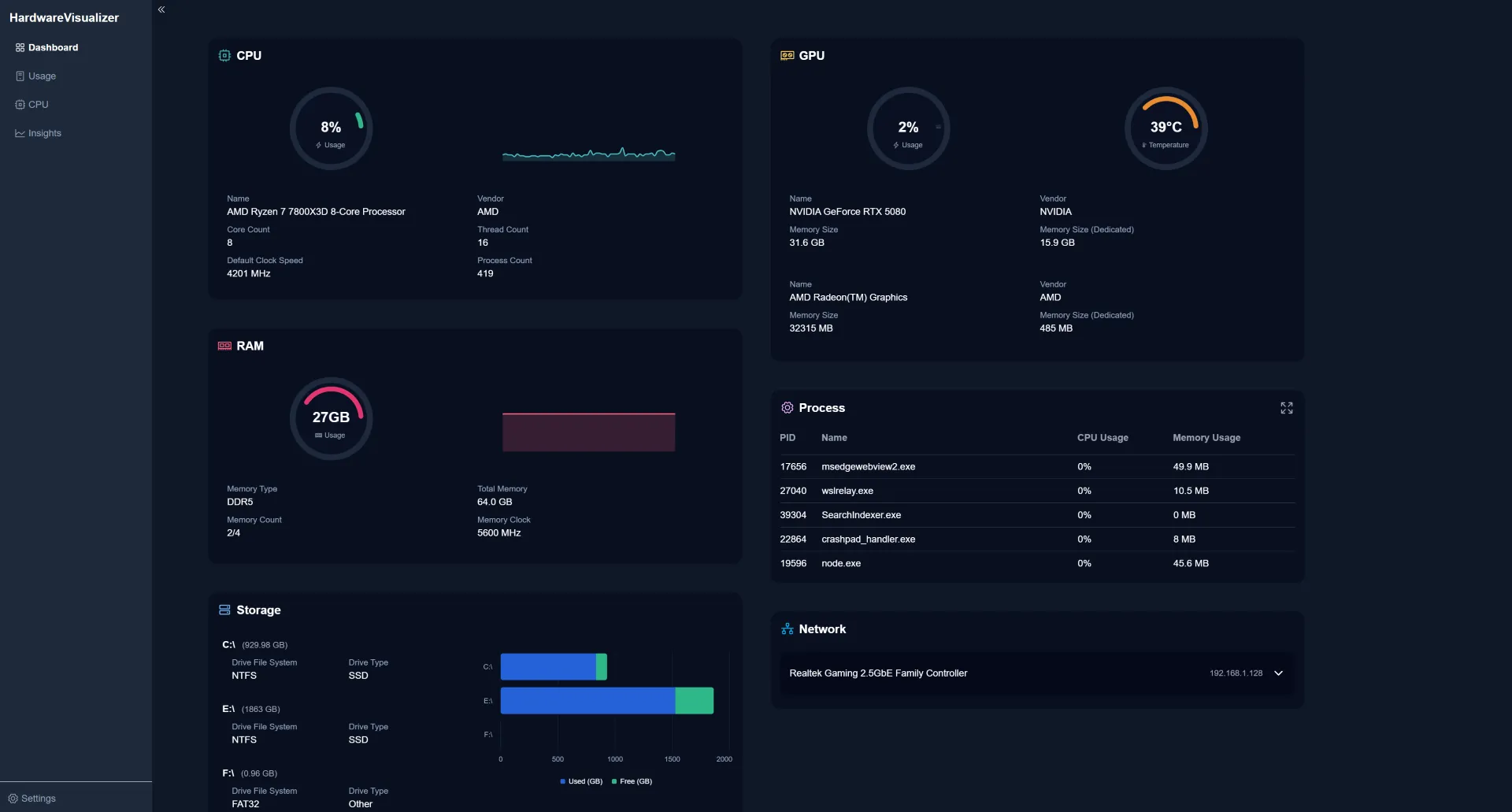Click the Process panel gear icon

787,408
